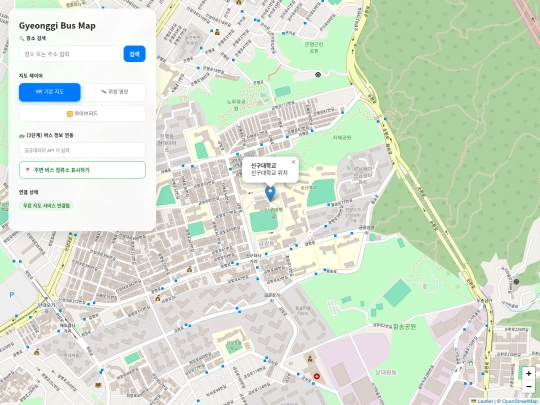
Task: Click the red pin icon in bus stops button
Action: 28,170
